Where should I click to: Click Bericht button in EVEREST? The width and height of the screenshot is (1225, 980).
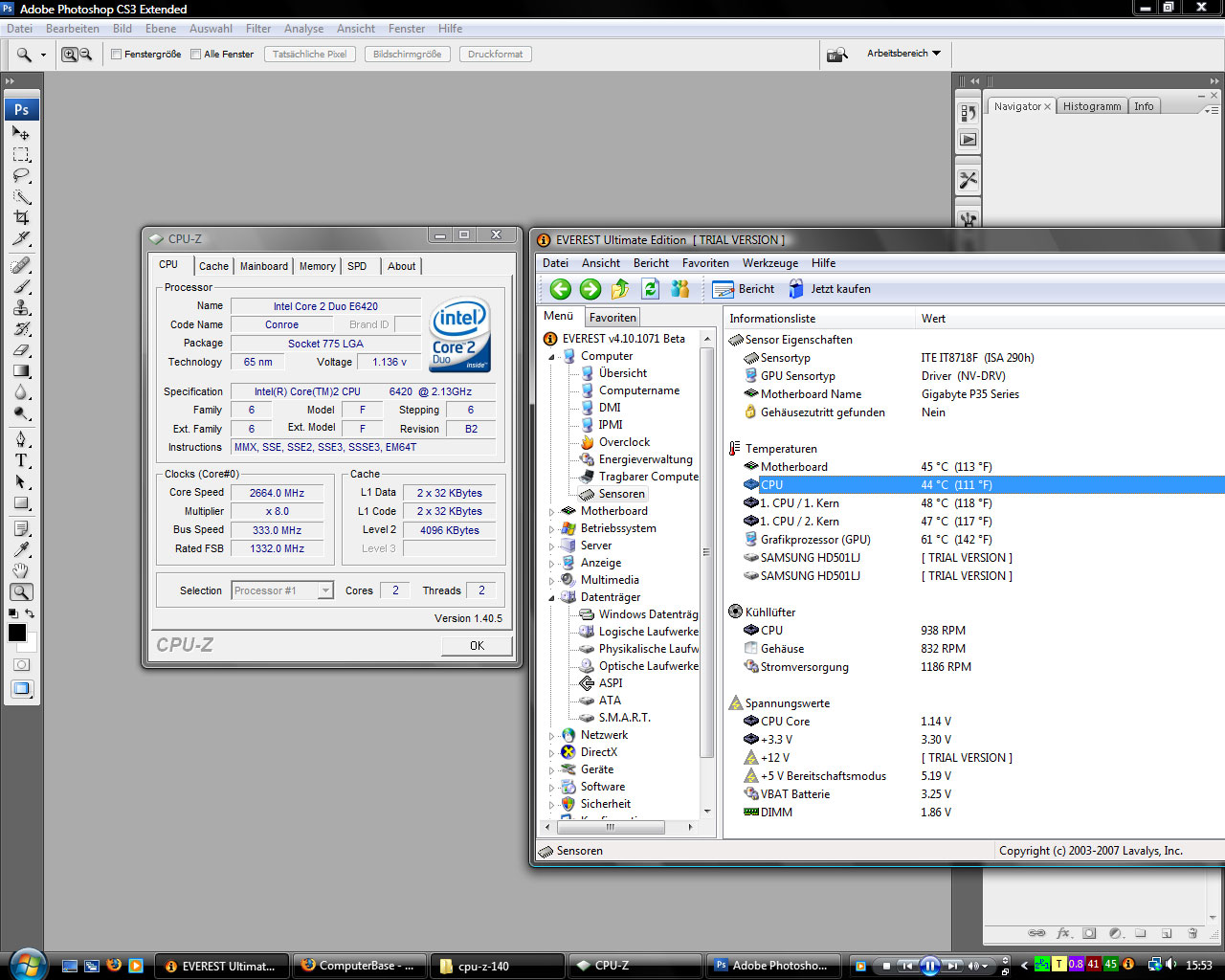pyautogui.click(x=744, y=289)
